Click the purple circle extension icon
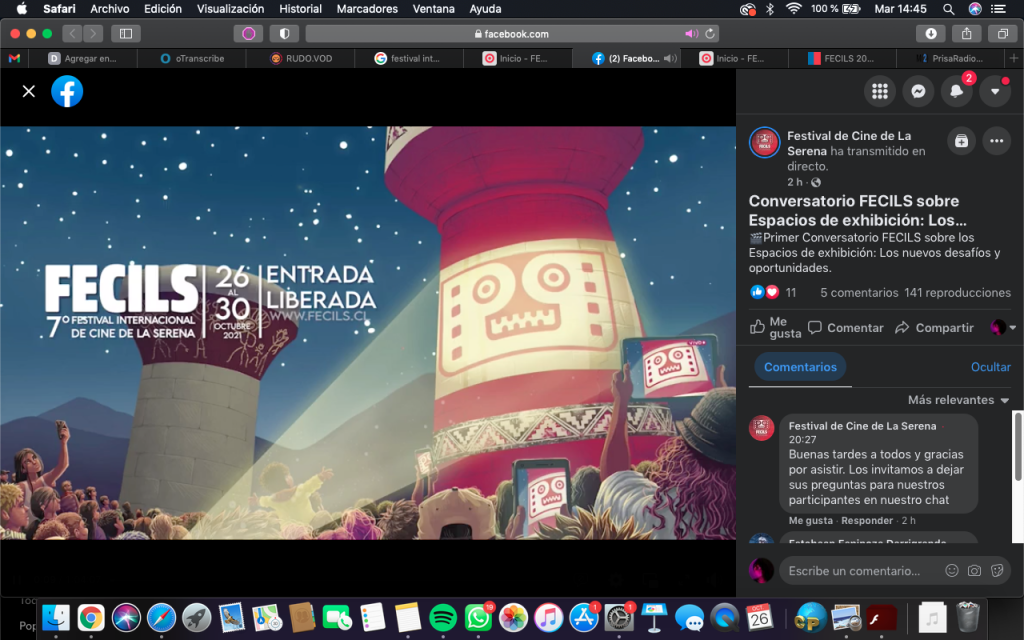Image resolution: width=1024 pixels, height=640 pixels. pyautogui.click(x=248, y=33)
